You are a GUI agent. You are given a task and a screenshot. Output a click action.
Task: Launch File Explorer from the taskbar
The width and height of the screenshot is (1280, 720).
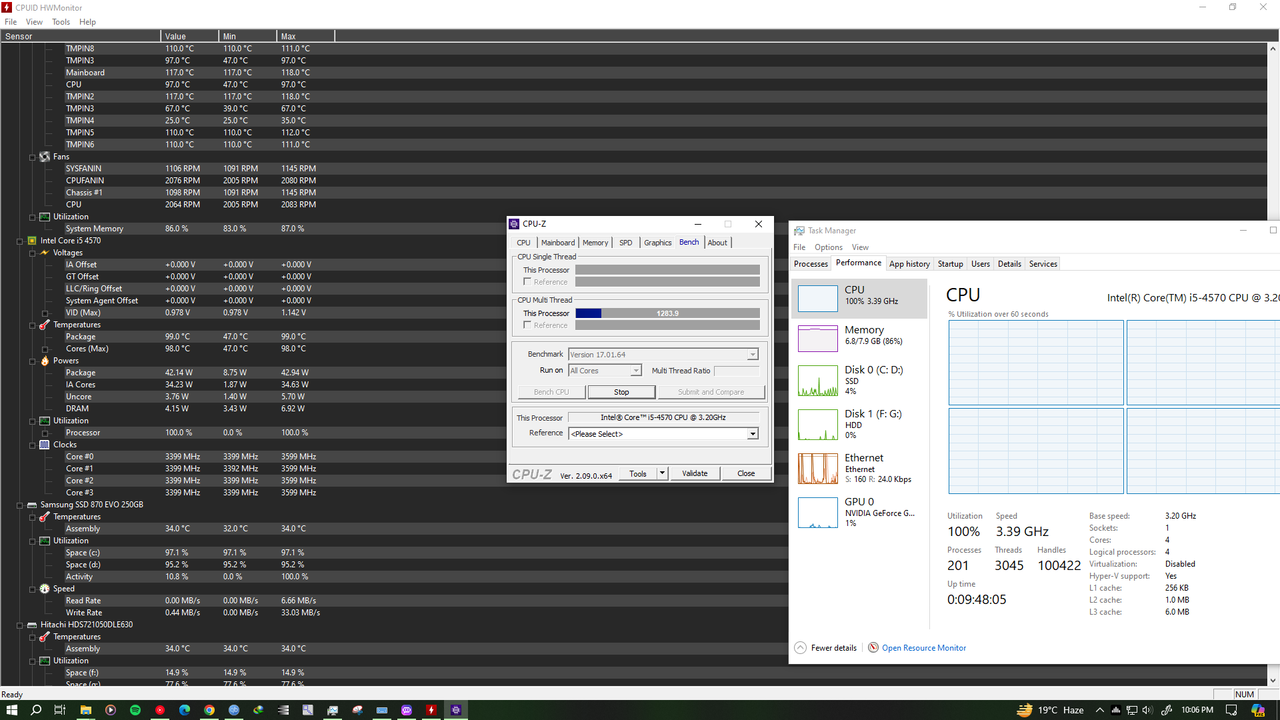[86, 710]
